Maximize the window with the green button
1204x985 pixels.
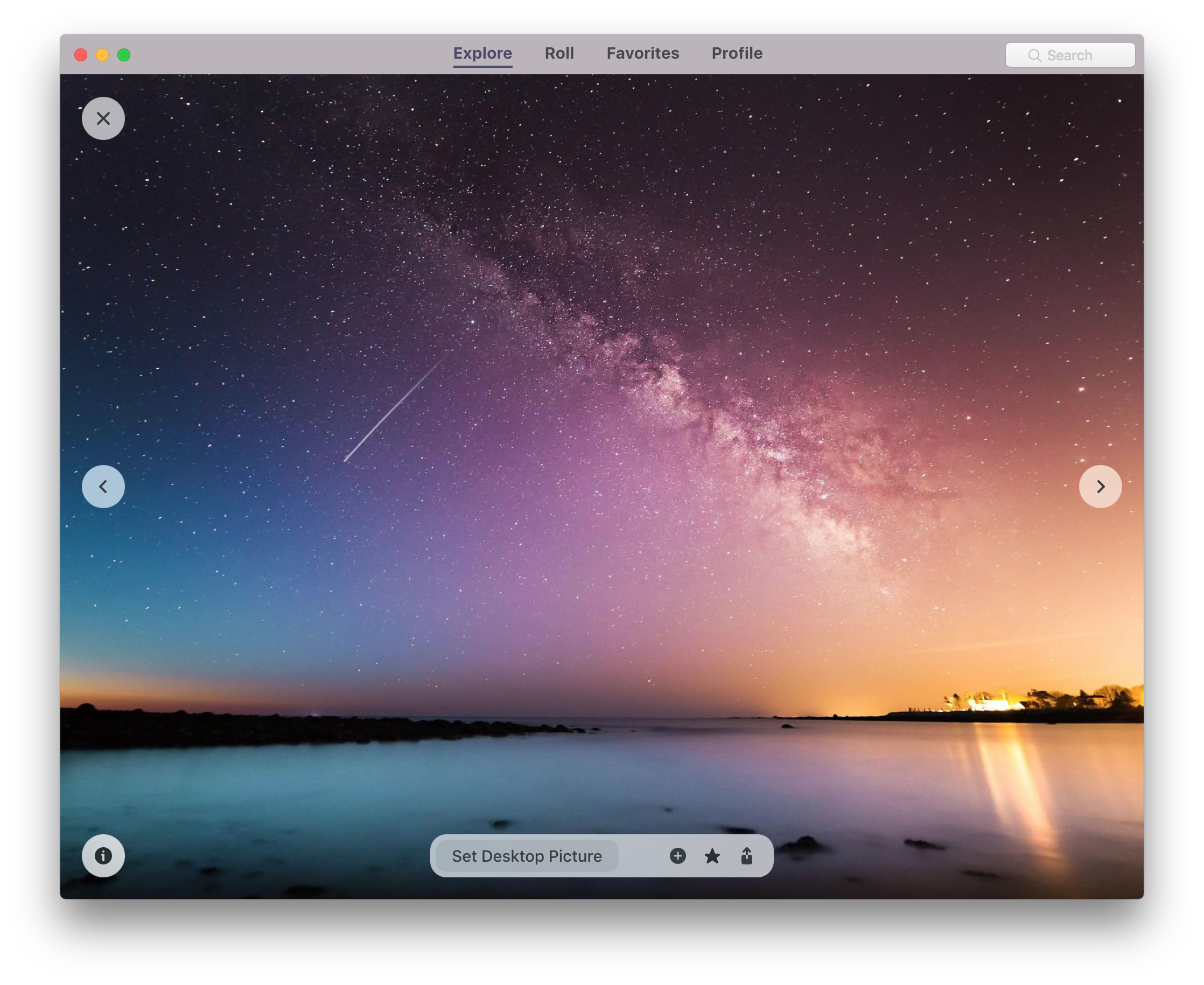click(x=124, y=55)
